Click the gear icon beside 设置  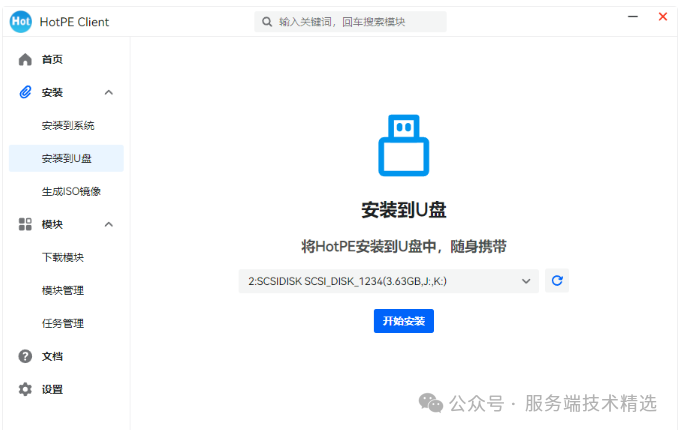tap(25, 389)
